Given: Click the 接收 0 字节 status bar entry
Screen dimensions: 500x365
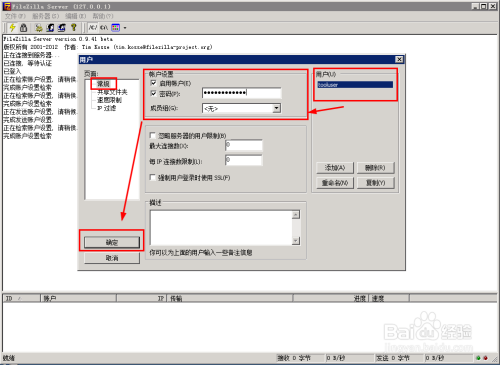Looking at the screenshot, I should [x=300, y=358].
